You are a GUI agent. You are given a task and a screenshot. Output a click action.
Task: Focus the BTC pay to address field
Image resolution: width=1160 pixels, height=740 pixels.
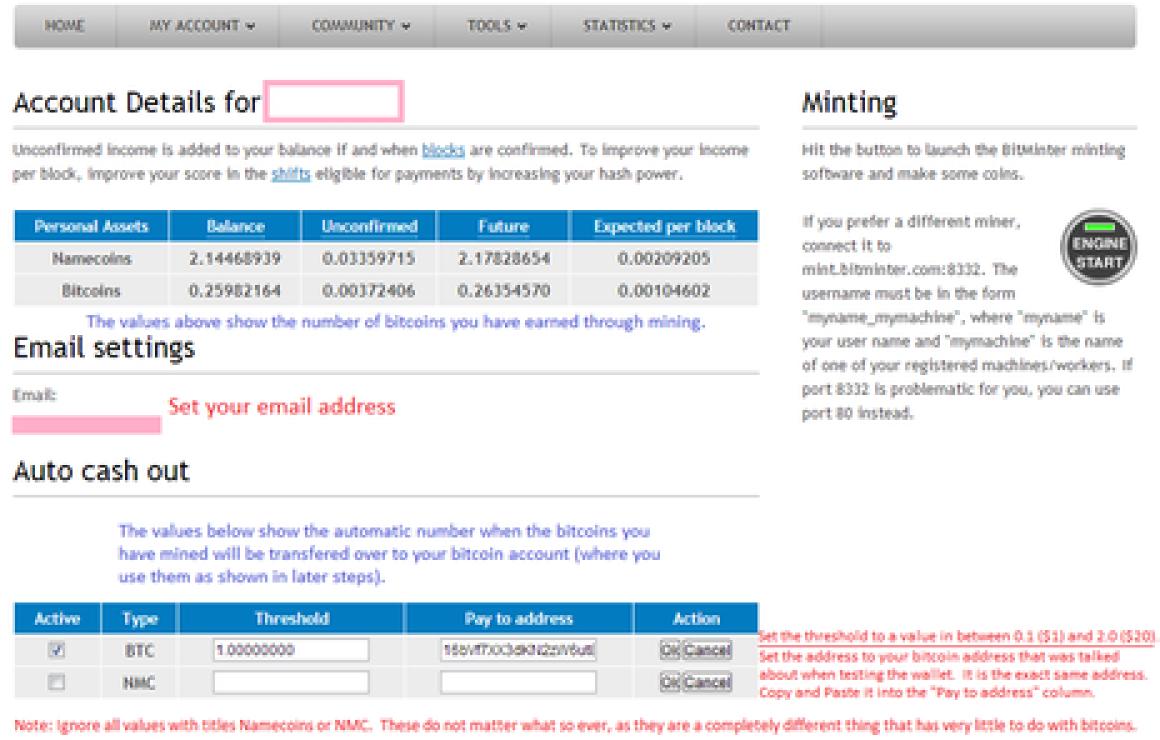coord(518,650)
